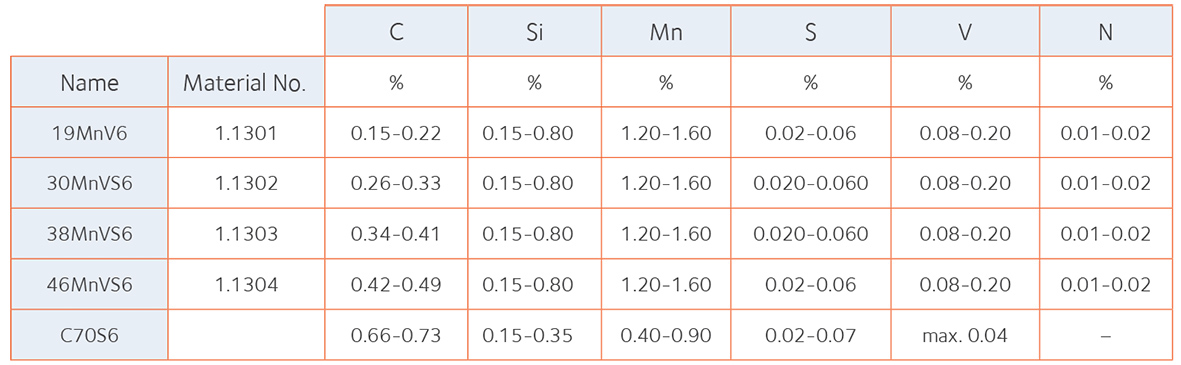
Task: Select material number 1.1304 cell
Action: coord(246,284)
